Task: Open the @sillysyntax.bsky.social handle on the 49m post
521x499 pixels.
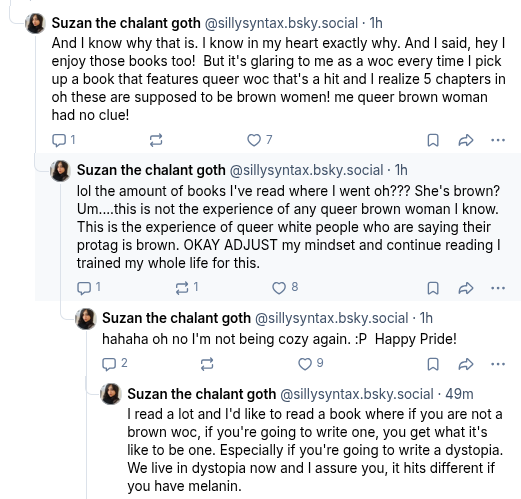Action: (357, 394)
